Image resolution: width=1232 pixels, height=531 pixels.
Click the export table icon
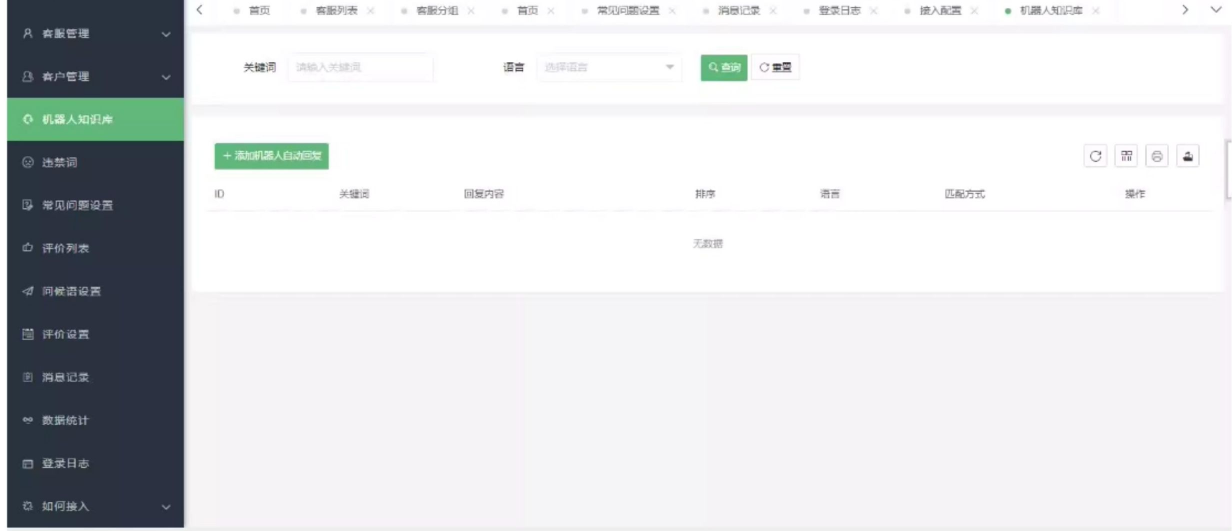pyautogui.click(x=1188, y=156)
